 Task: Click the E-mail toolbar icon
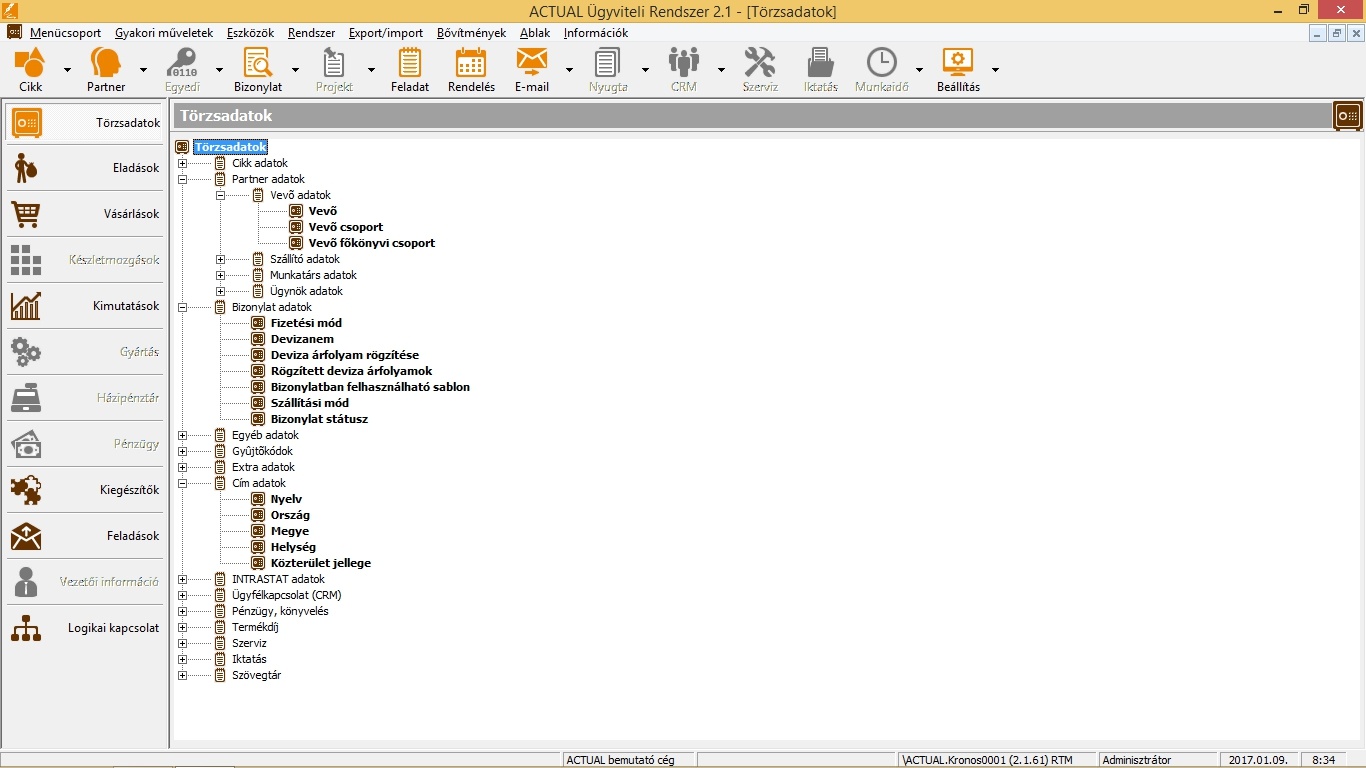531,69
